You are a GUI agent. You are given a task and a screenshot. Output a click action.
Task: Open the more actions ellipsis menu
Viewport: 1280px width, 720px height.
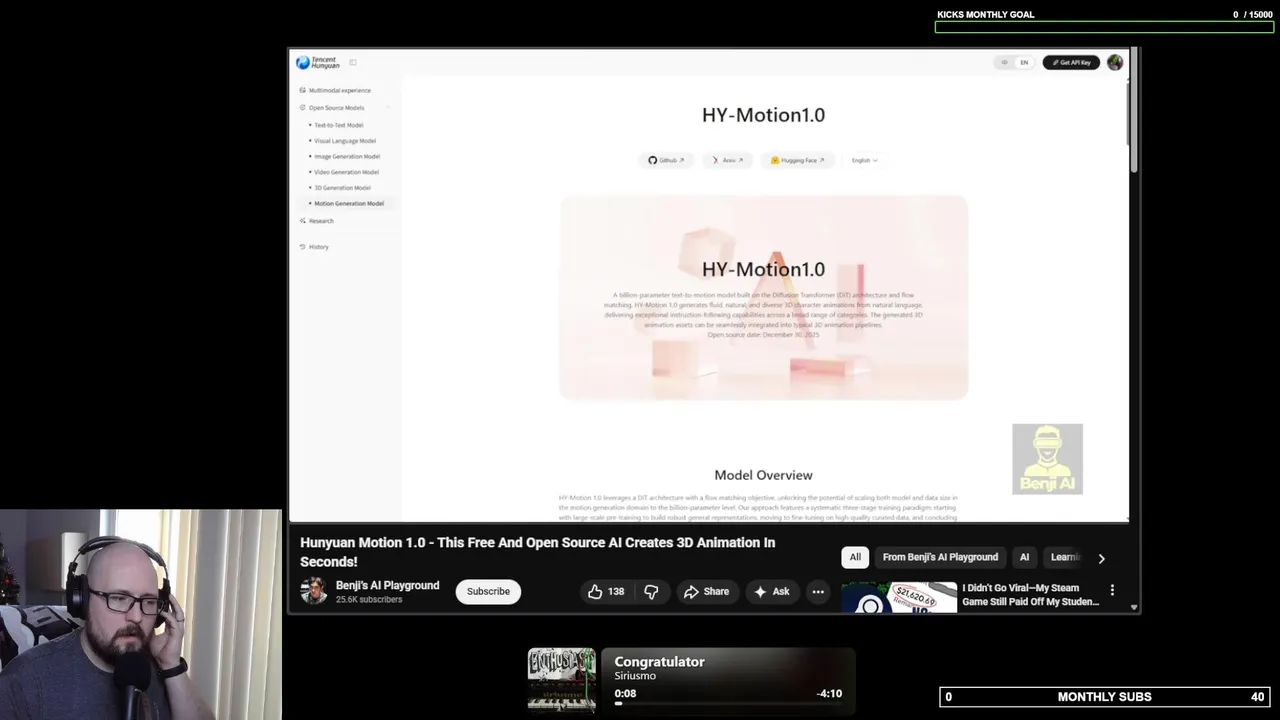[818, 591]
